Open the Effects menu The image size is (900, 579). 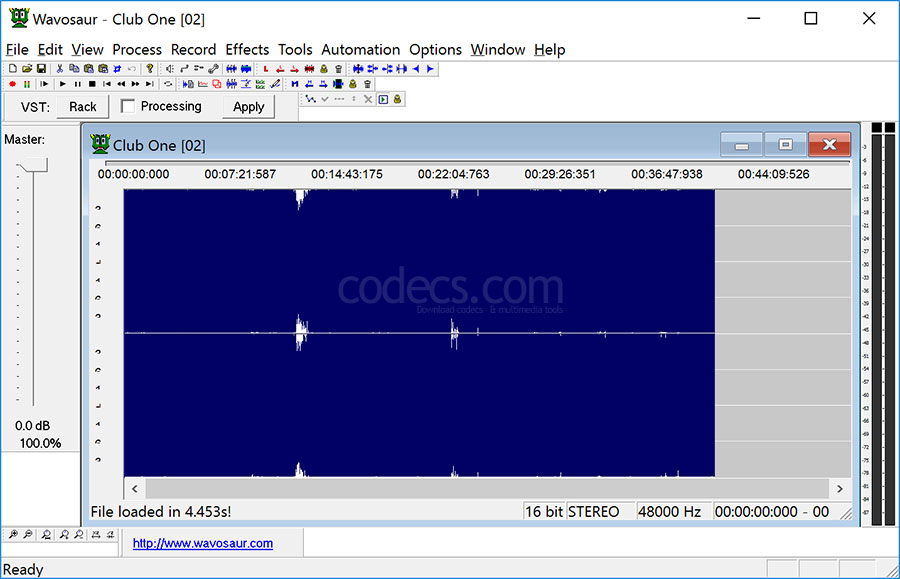pyautogui.click(x=247, y=50)
